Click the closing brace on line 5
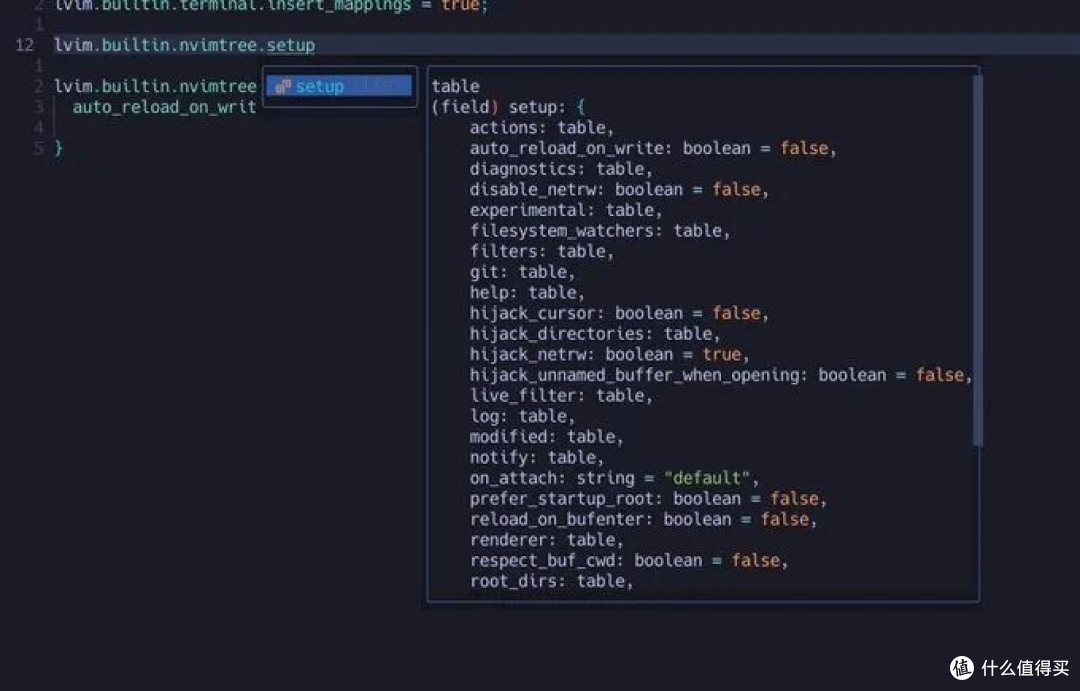The image size is (1080, 691). pyautogui.click(x=59, y=147)
